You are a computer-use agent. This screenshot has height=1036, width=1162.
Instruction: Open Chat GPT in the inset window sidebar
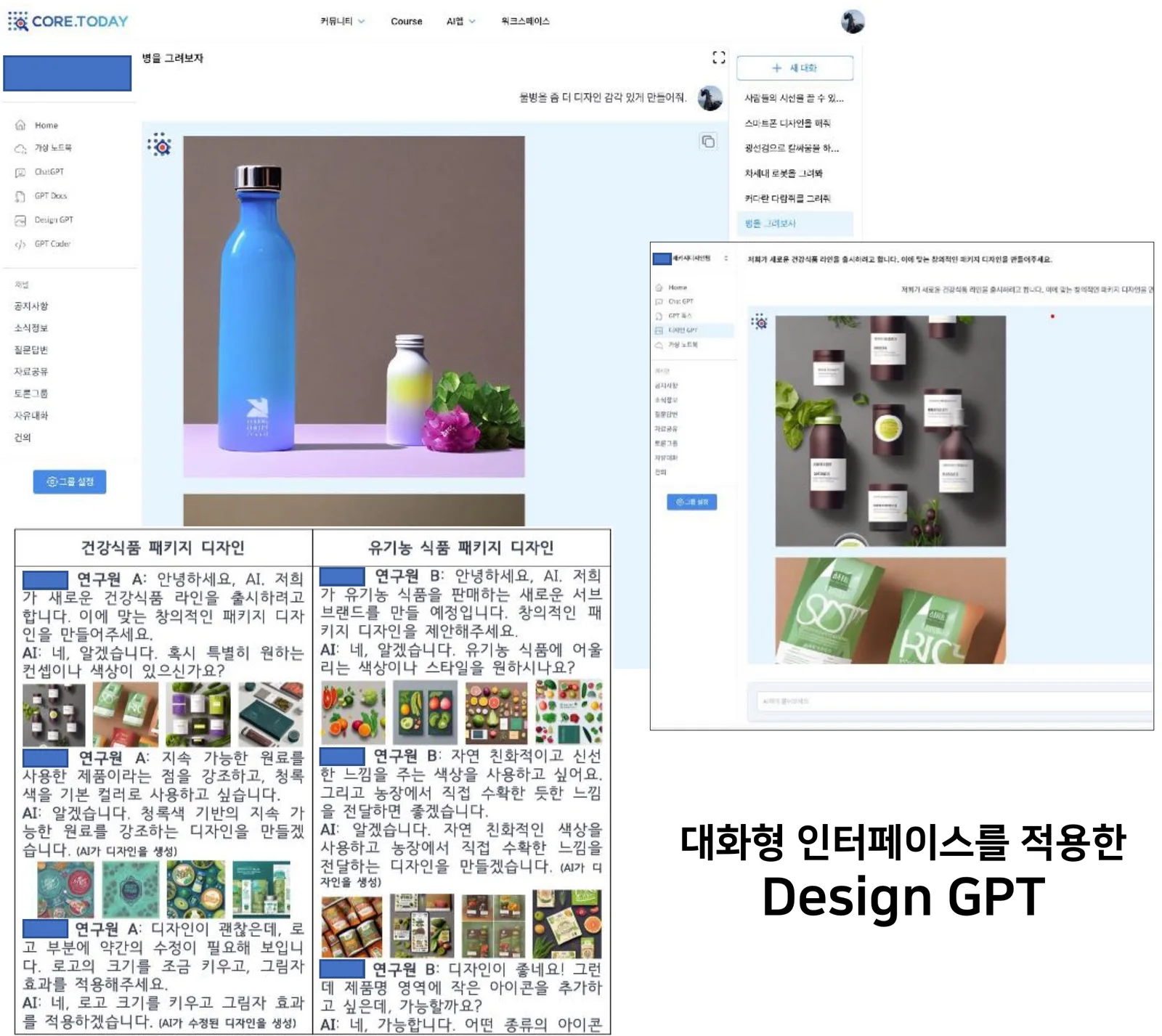coord(675,301)
